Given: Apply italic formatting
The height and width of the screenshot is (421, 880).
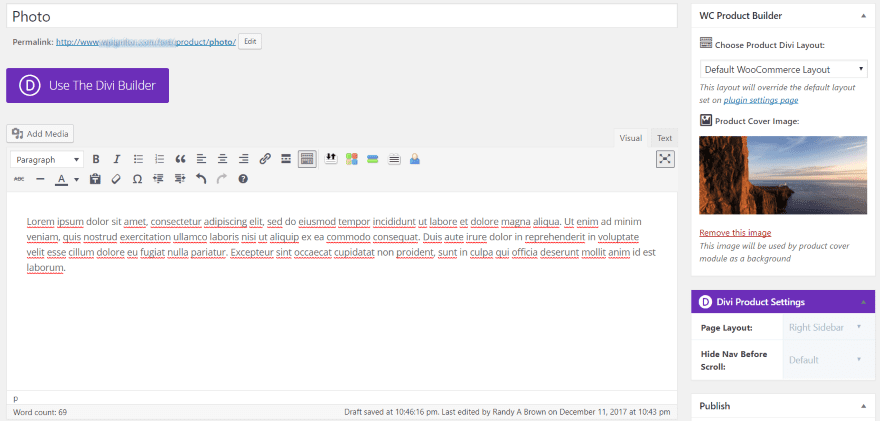Looking at the screenshot, I should (x=117, y=159).
